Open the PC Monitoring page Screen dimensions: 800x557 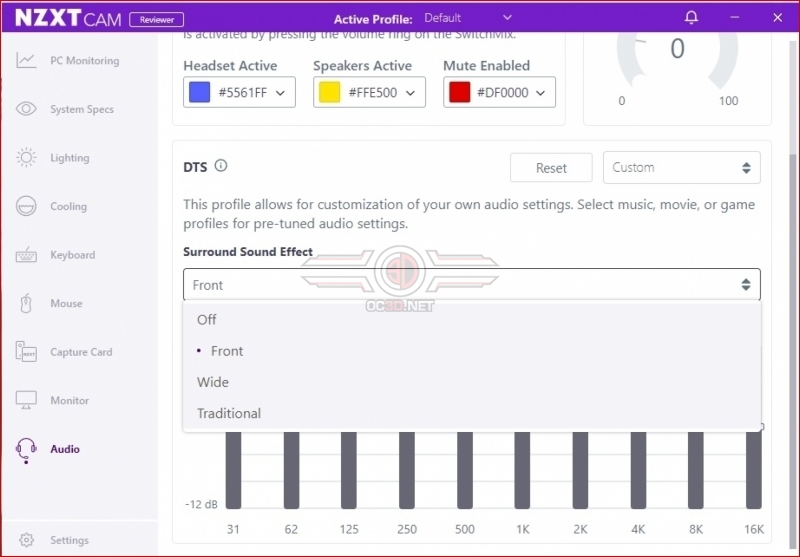click(x=85, y=61)
